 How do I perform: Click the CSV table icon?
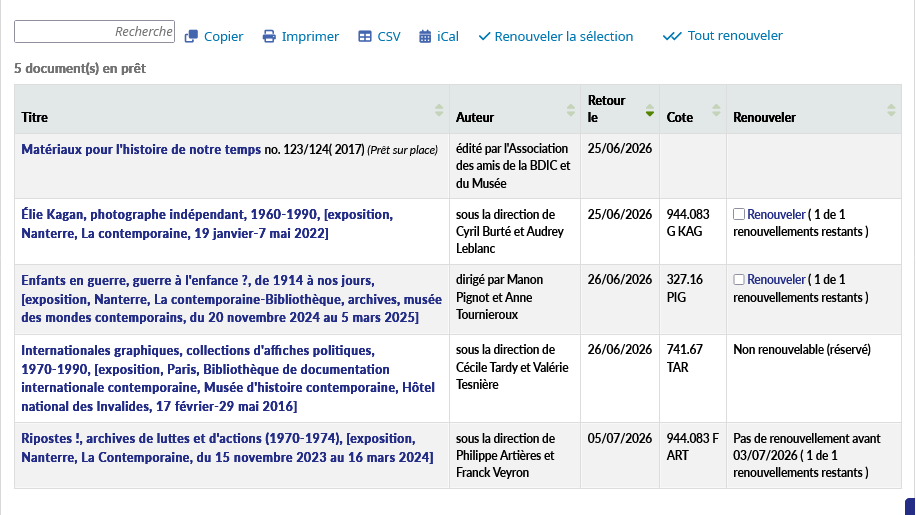365,36
